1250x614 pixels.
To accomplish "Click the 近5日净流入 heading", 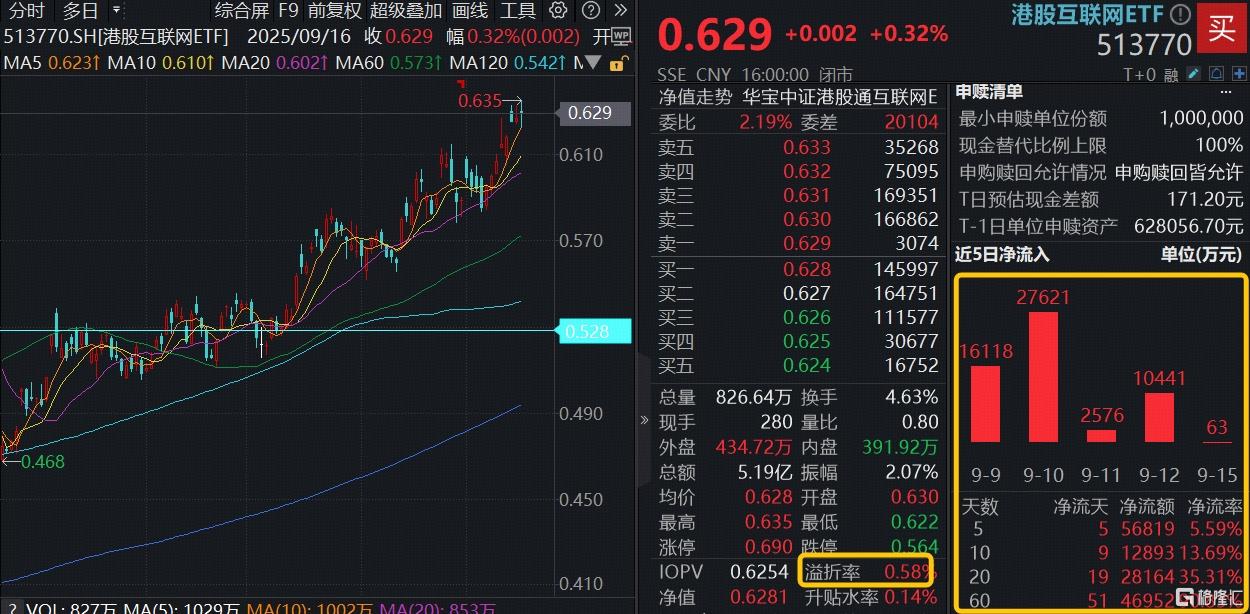I will click(x=1003, y=254).
